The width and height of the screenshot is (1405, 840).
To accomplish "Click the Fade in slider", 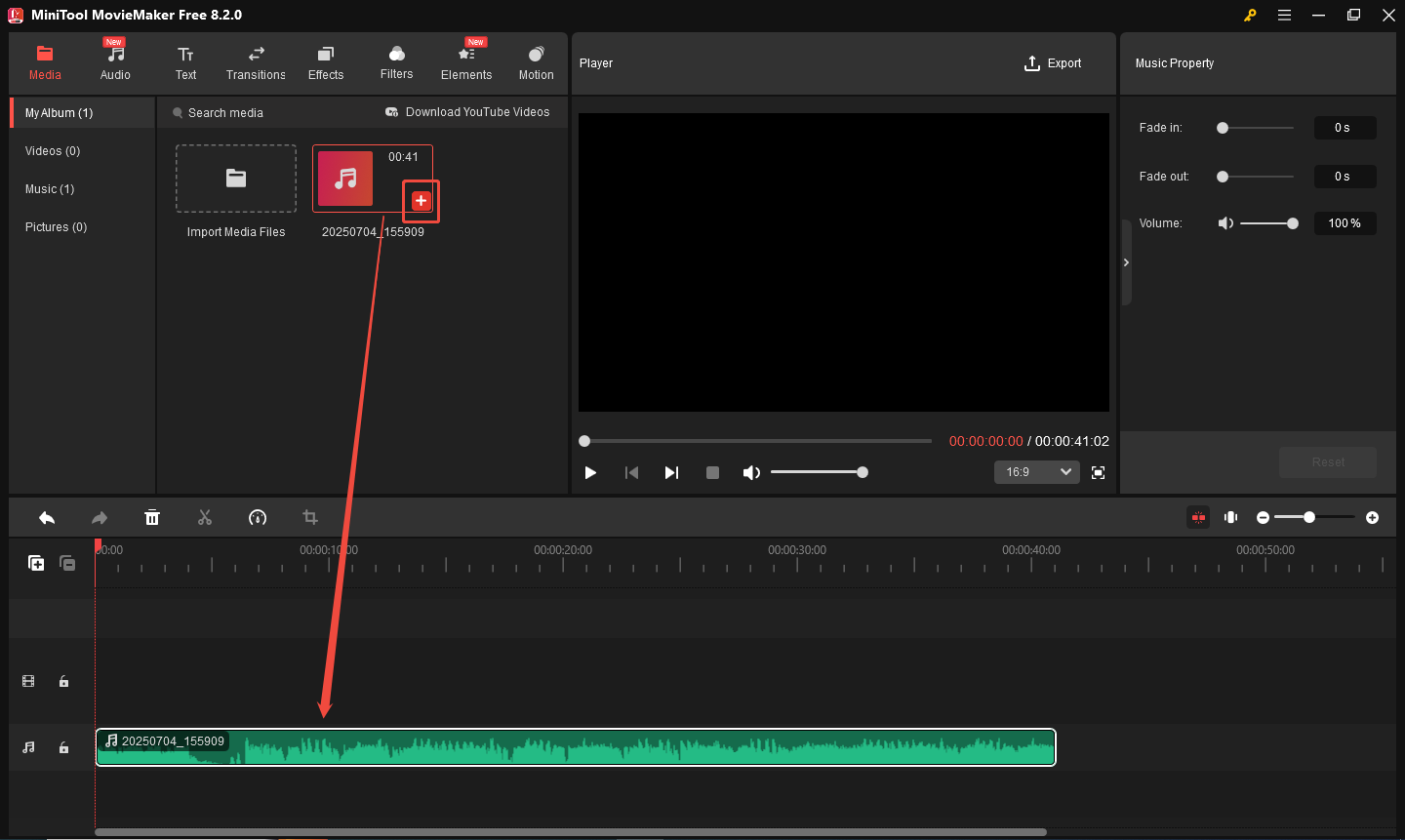I will pos(1257,128).
